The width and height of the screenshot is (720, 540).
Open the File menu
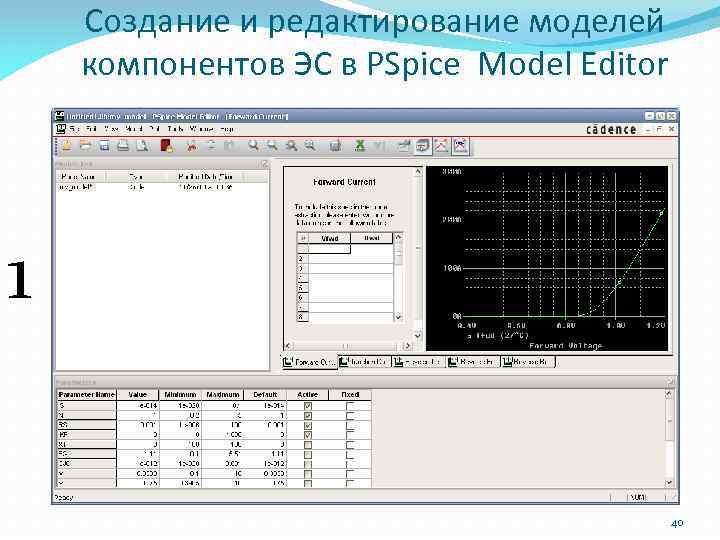tap(74, 129)
